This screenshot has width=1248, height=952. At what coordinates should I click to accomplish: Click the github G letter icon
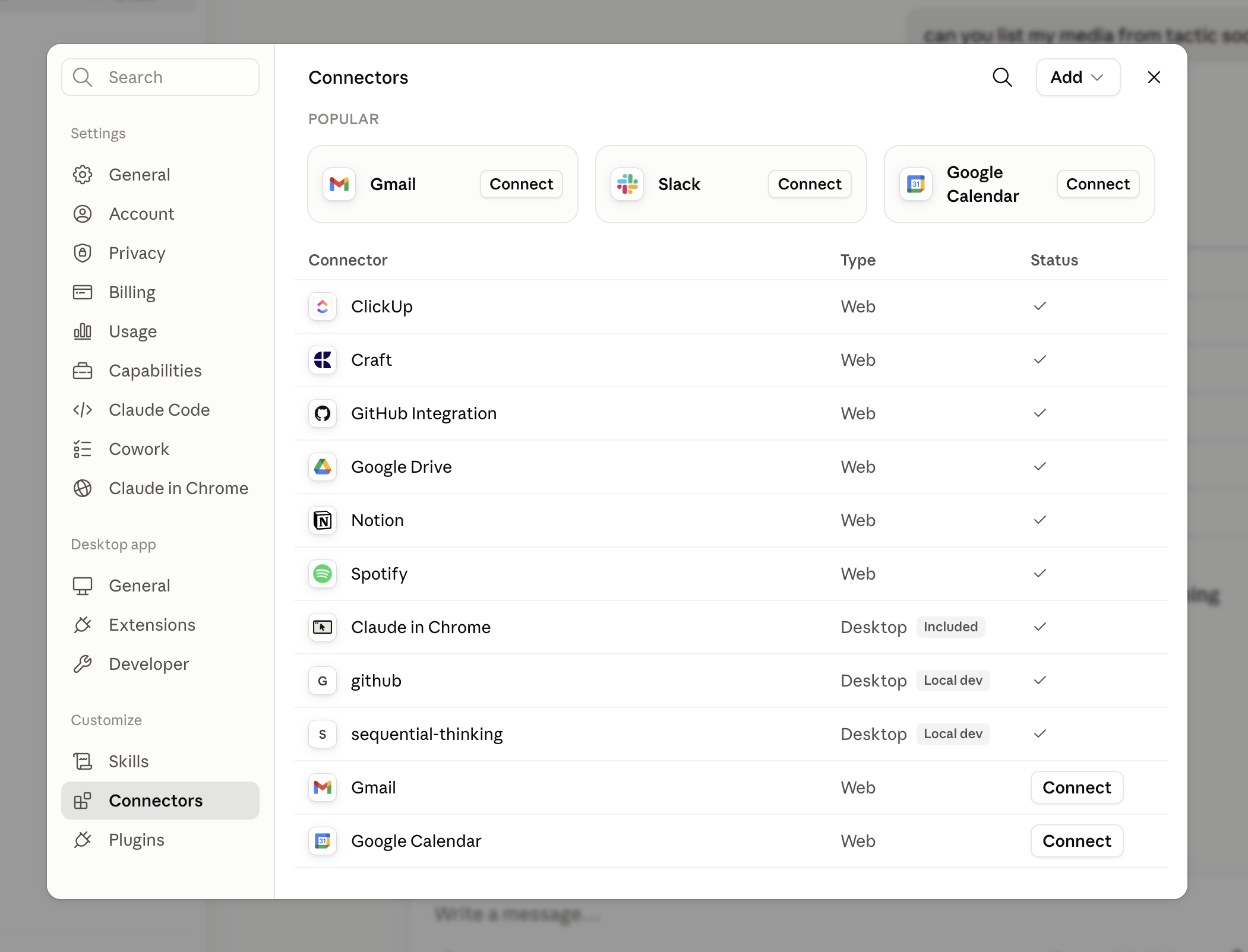[x=323, y=681]
